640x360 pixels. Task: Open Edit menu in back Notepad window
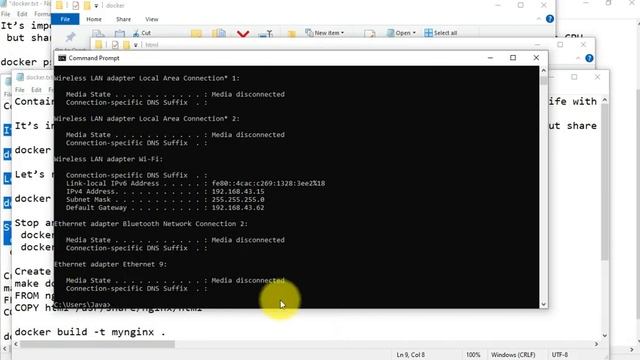click(22, 14)
